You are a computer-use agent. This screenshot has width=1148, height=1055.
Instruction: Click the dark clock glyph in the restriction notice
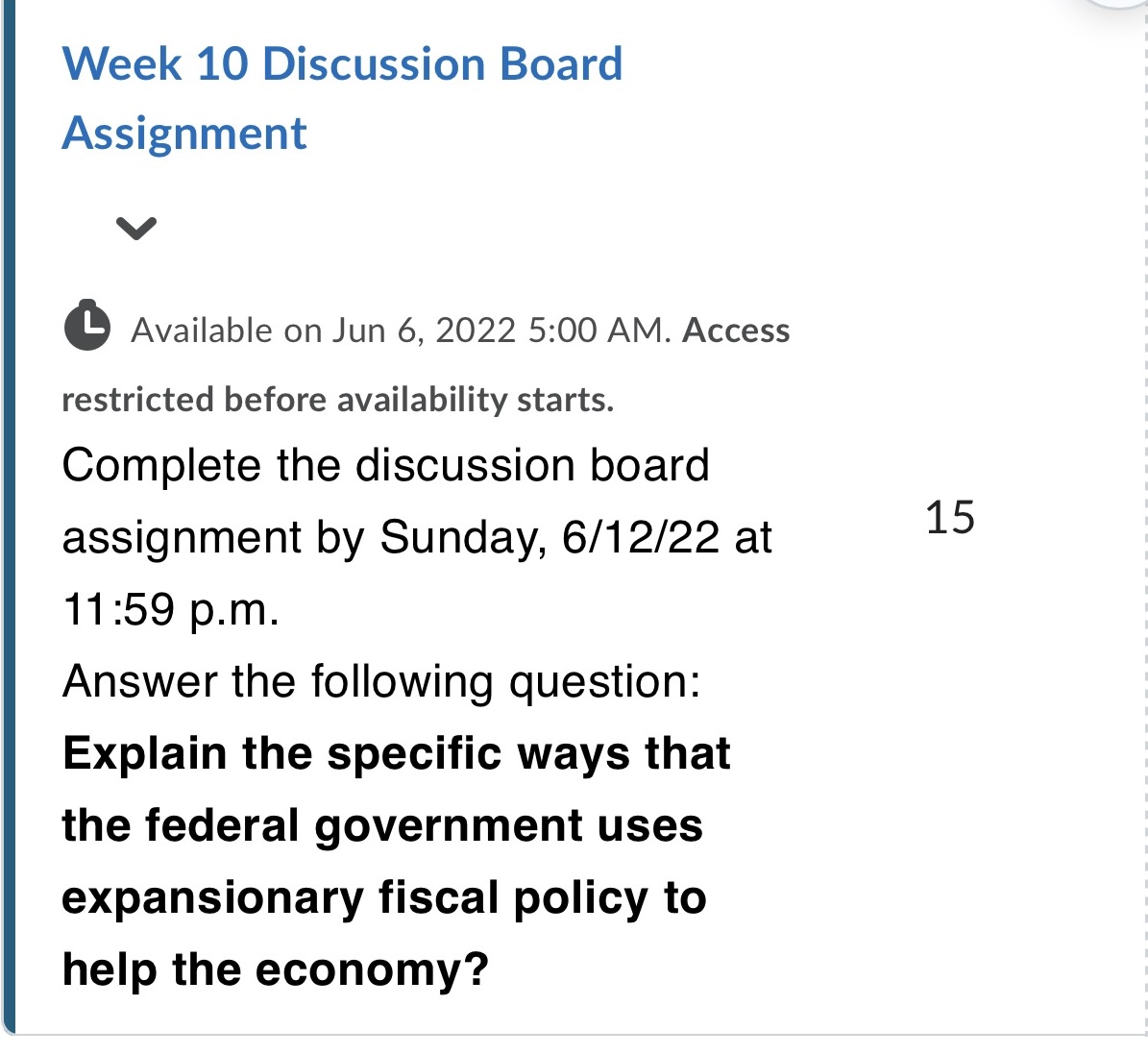pos(86,327)
